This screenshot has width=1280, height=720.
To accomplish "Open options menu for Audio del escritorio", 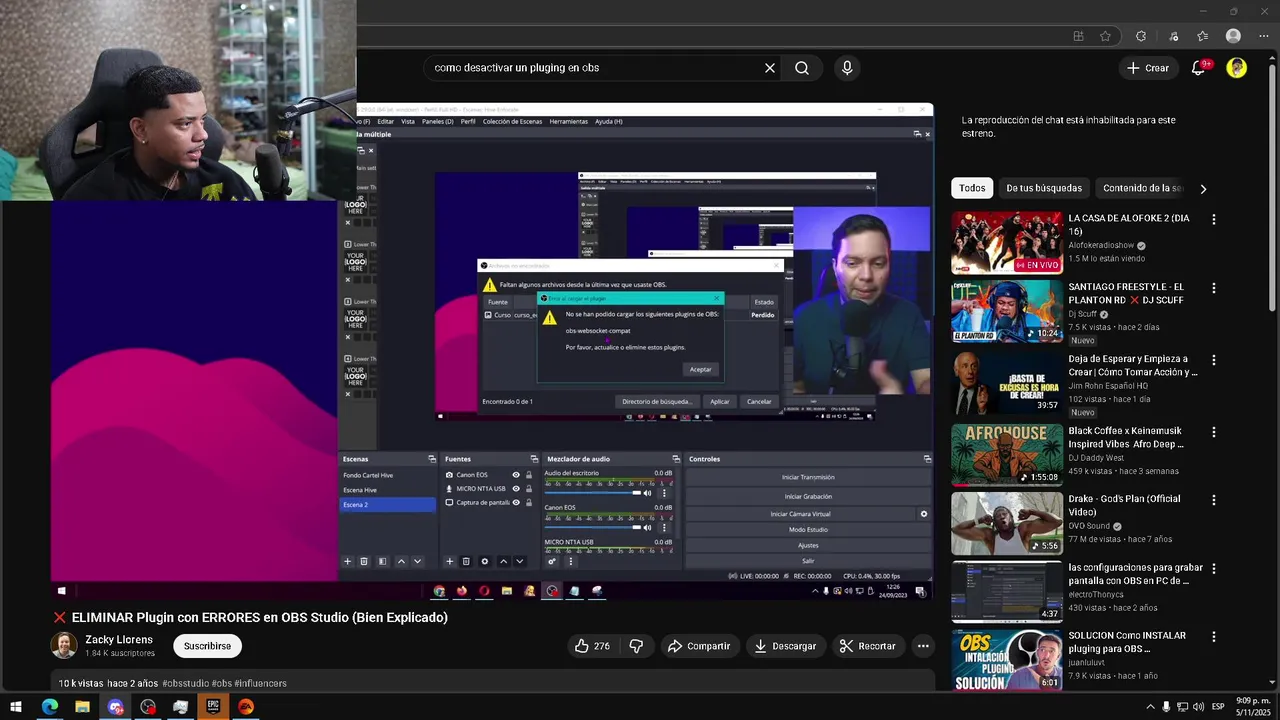I will point(664,493).
